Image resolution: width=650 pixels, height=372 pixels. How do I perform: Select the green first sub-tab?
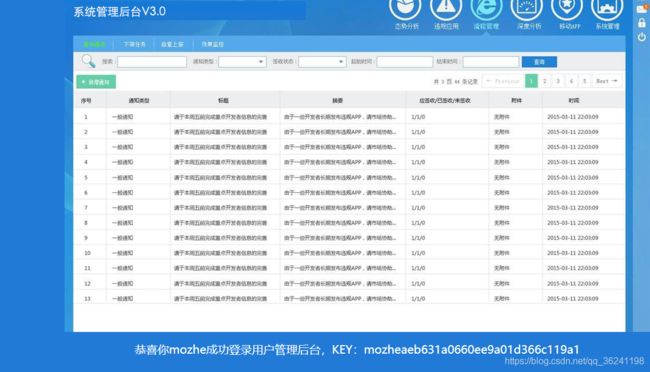pyautogui.click(x=95, y=44)
